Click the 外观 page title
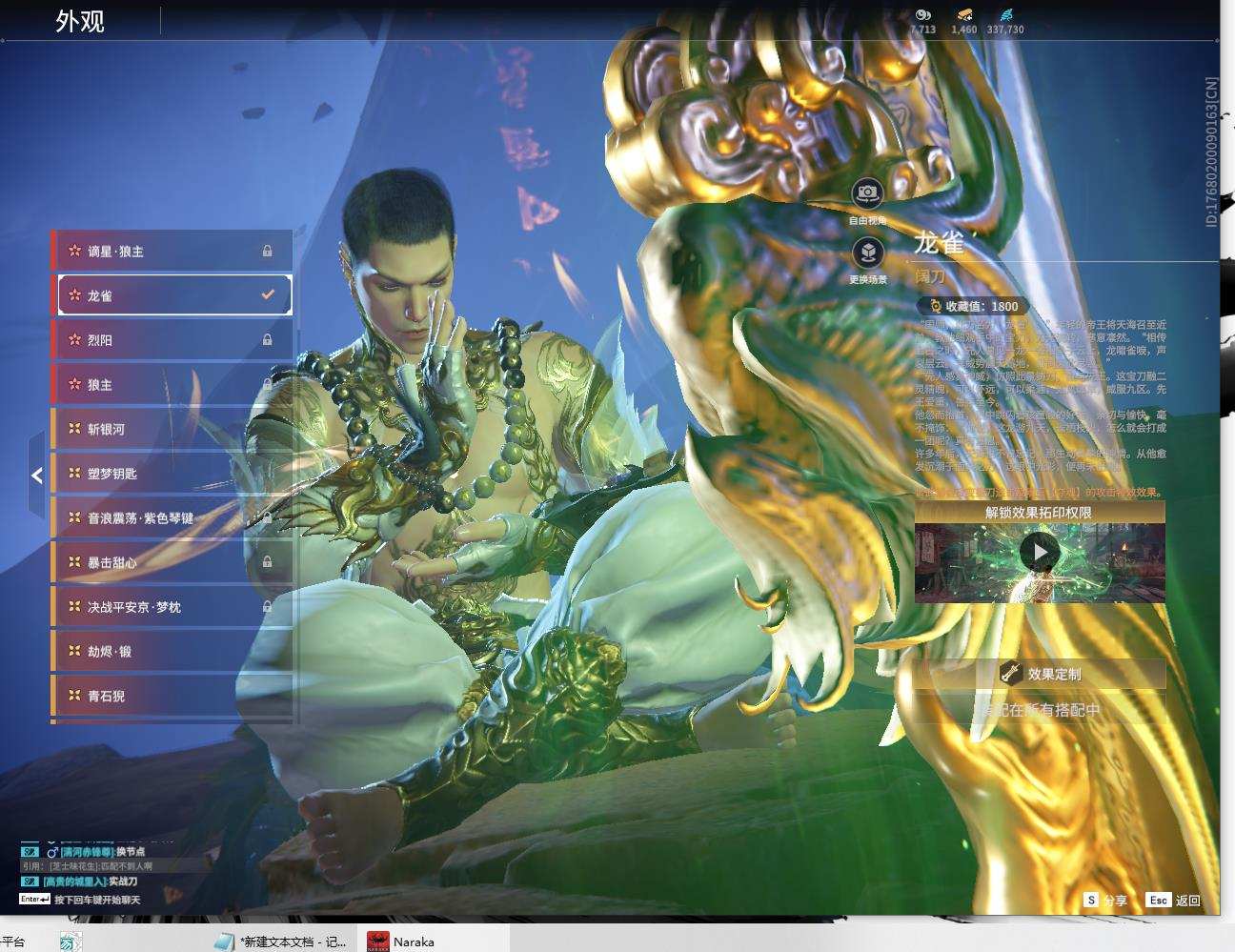Viewport: 1235px width, 952px height. coord(80,21)
